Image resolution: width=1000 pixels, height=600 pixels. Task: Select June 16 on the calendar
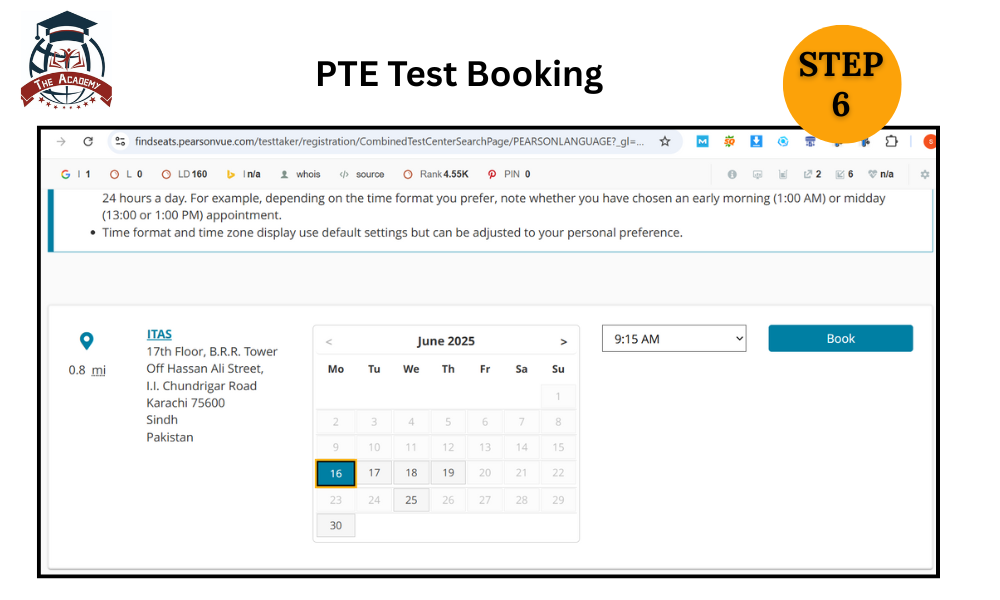(336, 473)
